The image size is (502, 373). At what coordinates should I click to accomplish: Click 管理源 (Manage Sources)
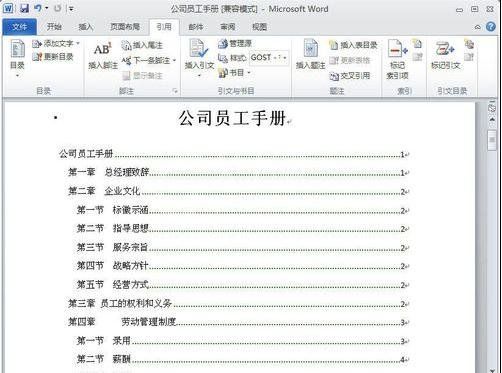click(235, 44)
